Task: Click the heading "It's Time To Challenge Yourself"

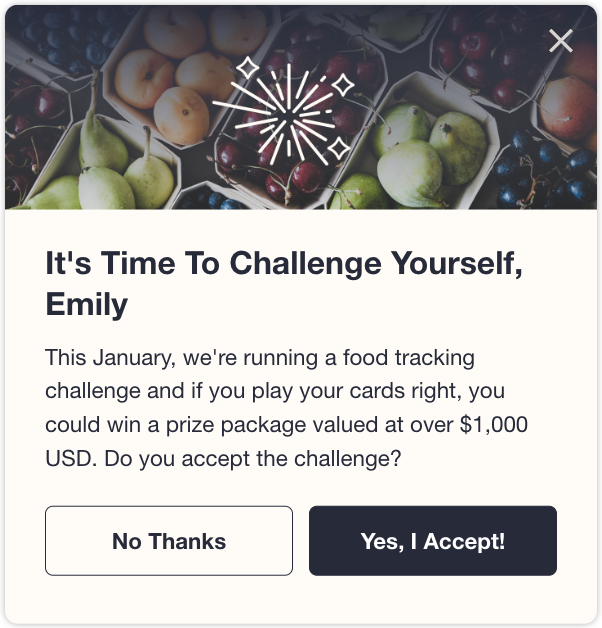Action: coord(284,263)
